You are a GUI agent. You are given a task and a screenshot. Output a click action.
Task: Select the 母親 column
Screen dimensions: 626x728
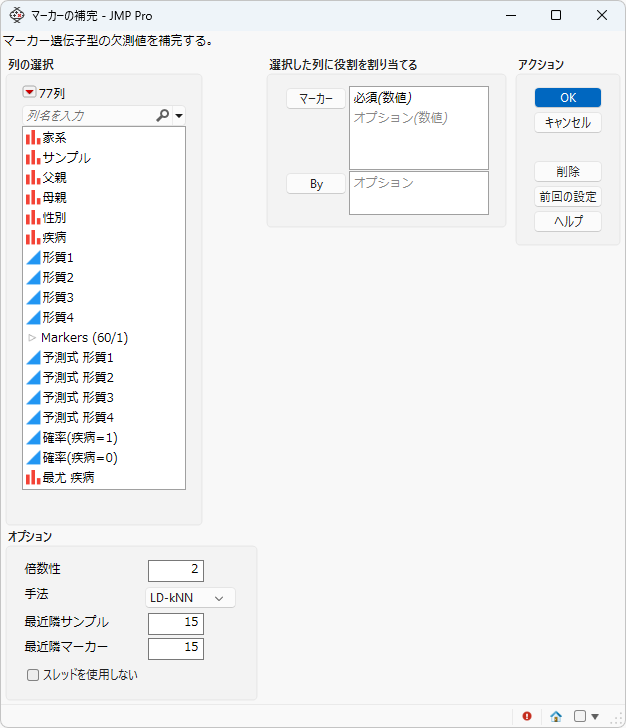click(x=104, y=197)
